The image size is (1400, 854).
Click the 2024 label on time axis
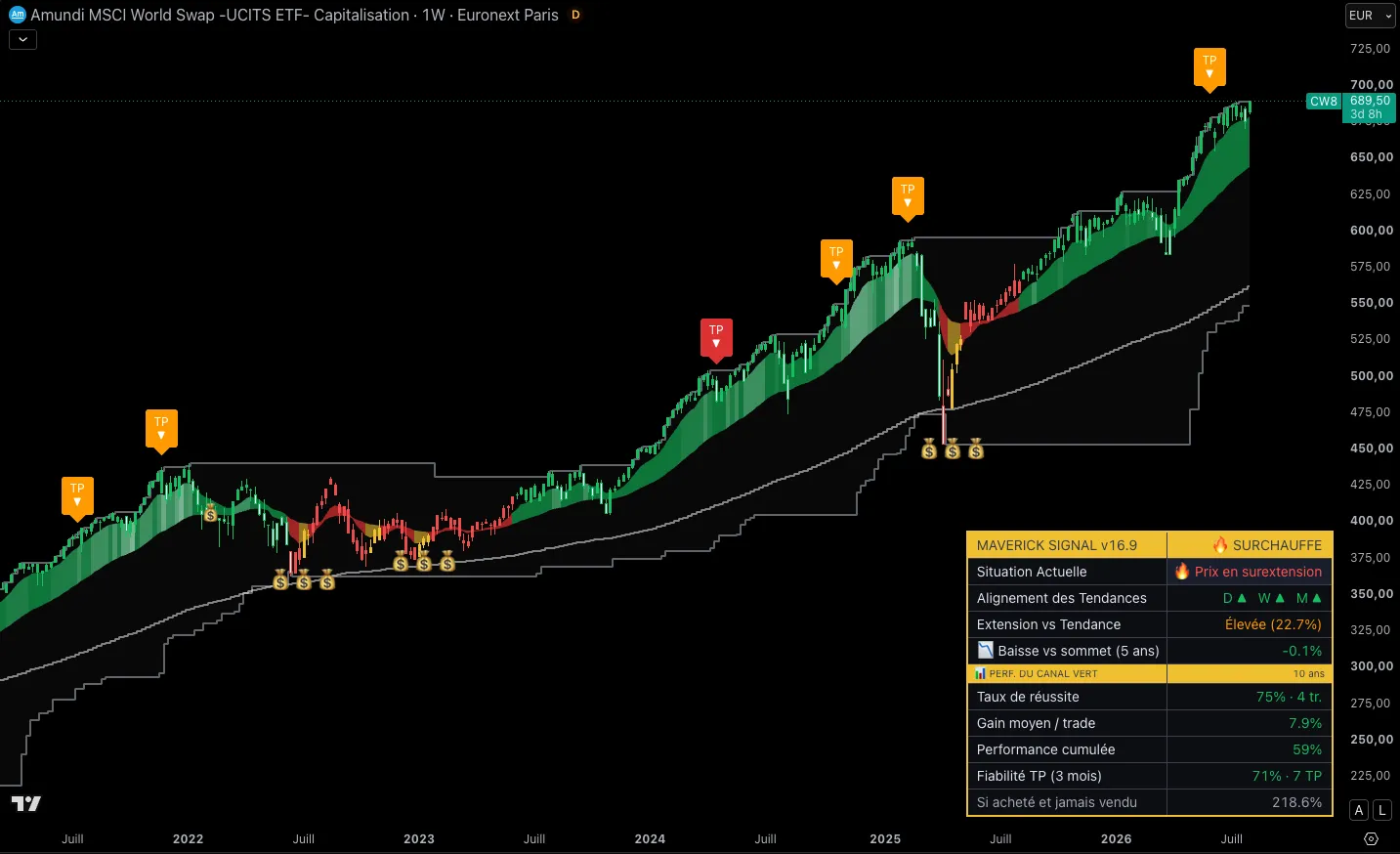coord(650,838)
